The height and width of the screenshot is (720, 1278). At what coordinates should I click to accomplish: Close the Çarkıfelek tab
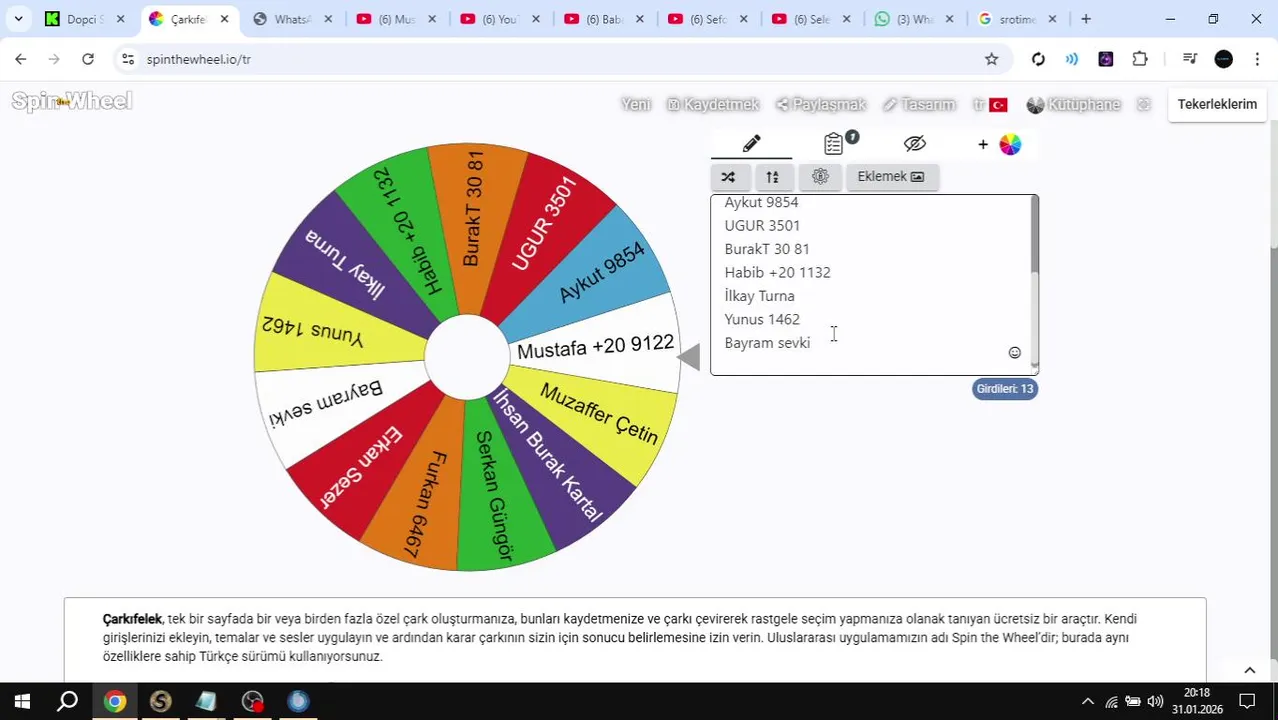[224, 19]
